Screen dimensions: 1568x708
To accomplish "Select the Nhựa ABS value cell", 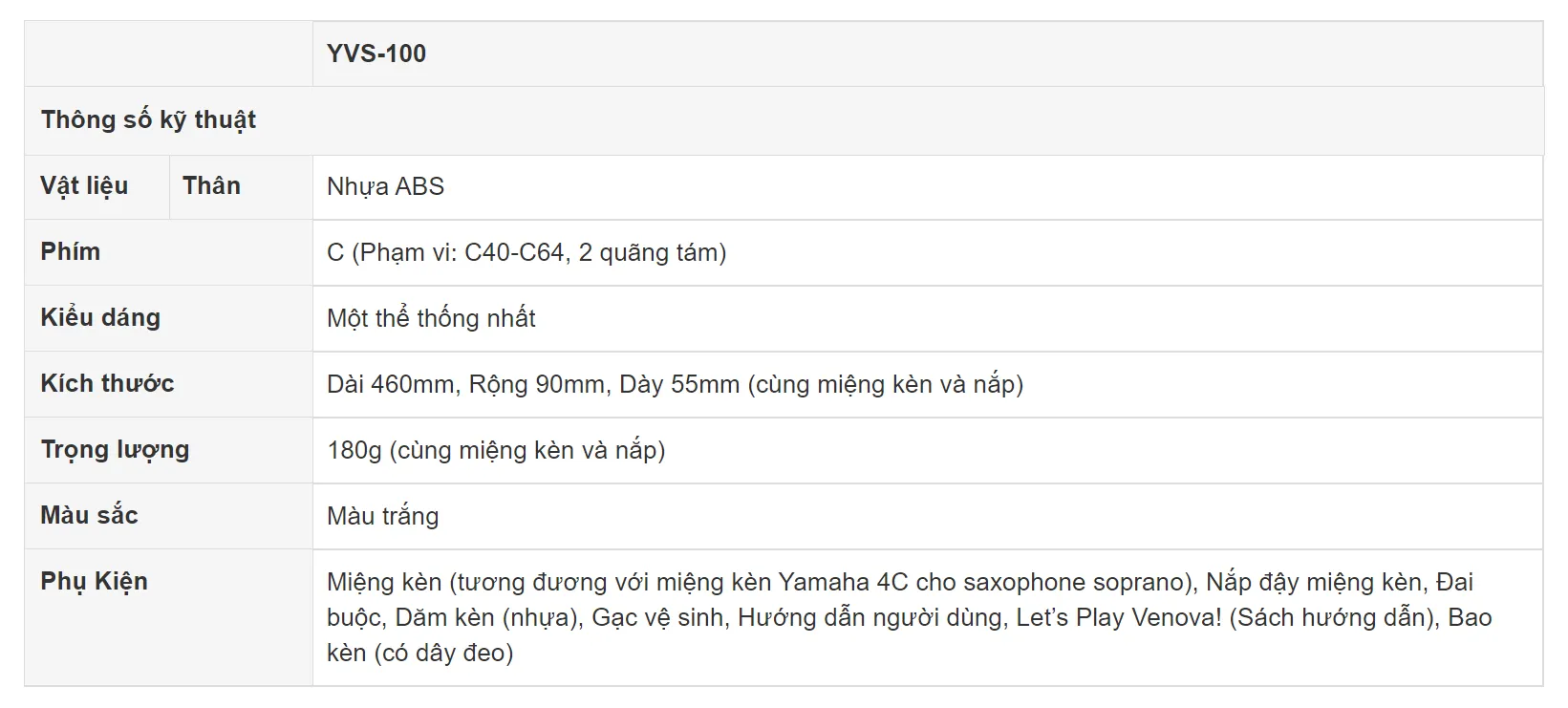I will click(x=927, y=186).
